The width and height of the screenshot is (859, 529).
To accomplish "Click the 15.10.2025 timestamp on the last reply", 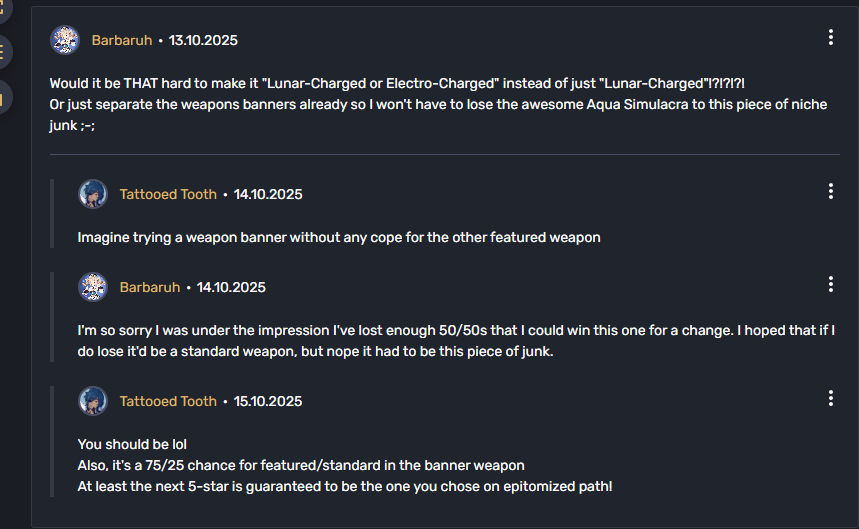I will [x=268, y=401].
